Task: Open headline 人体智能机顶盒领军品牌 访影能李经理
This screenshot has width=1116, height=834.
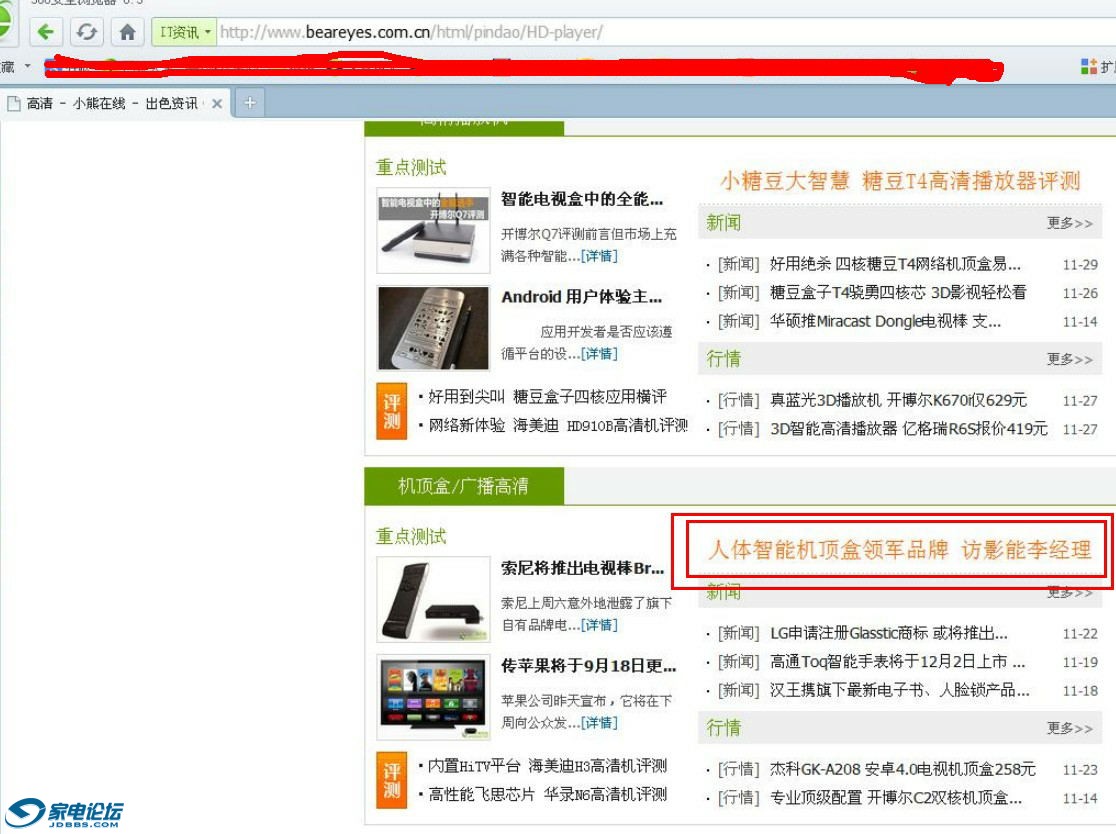Action: [x=899, y=550]
